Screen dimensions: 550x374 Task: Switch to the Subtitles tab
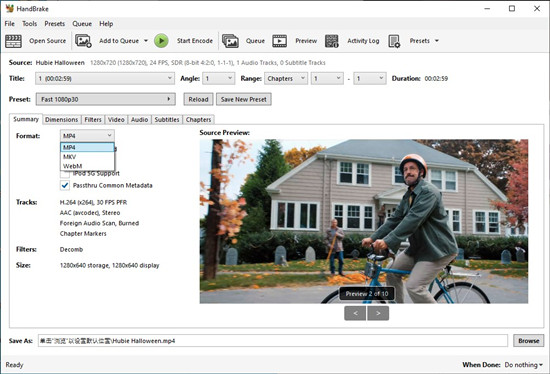(167, 120)
